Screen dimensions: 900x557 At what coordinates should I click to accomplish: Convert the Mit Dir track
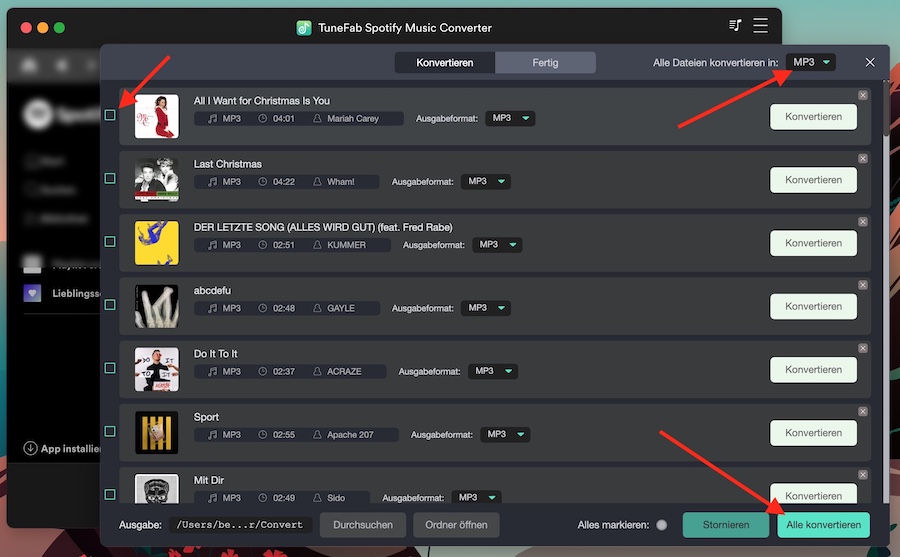813,494
